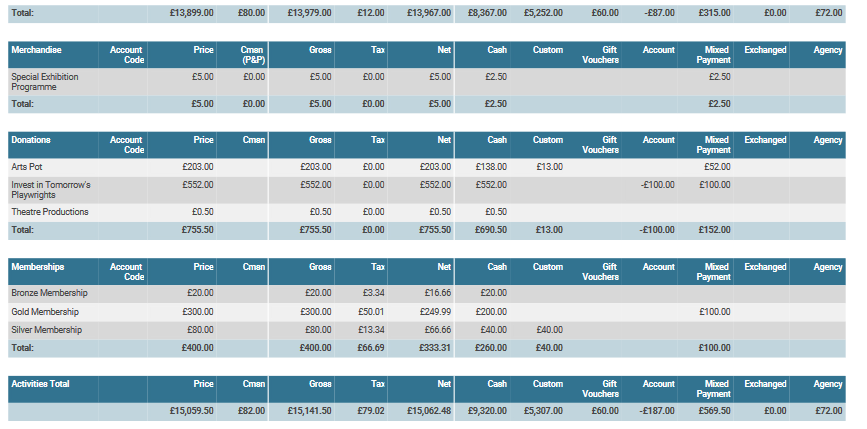Image resolution: width=867 pixels, height=429 pixels.
Task: Select £13,899.00 in the top Total row
Action: click(191, 13)
